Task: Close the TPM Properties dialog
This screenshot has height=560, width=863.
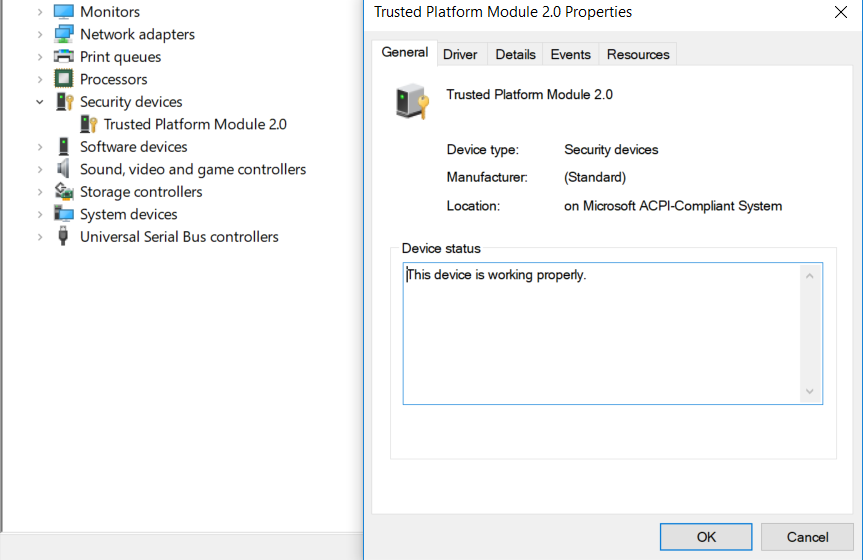Action: coord(840,12)
